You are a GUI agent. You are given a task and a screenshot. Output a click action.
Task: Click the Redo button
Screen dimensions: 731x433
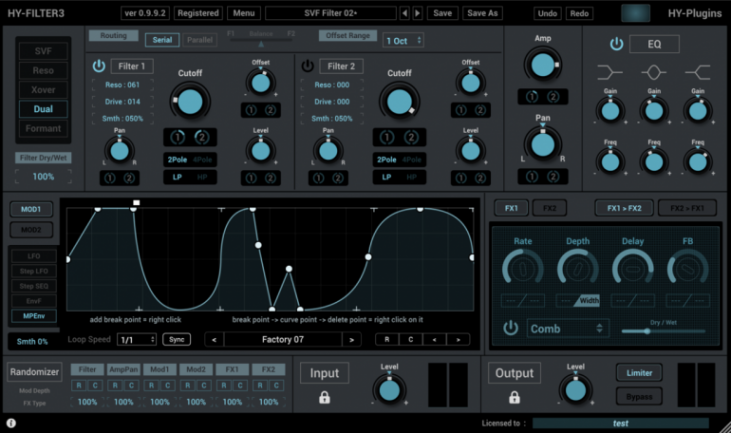coord(579,13)
